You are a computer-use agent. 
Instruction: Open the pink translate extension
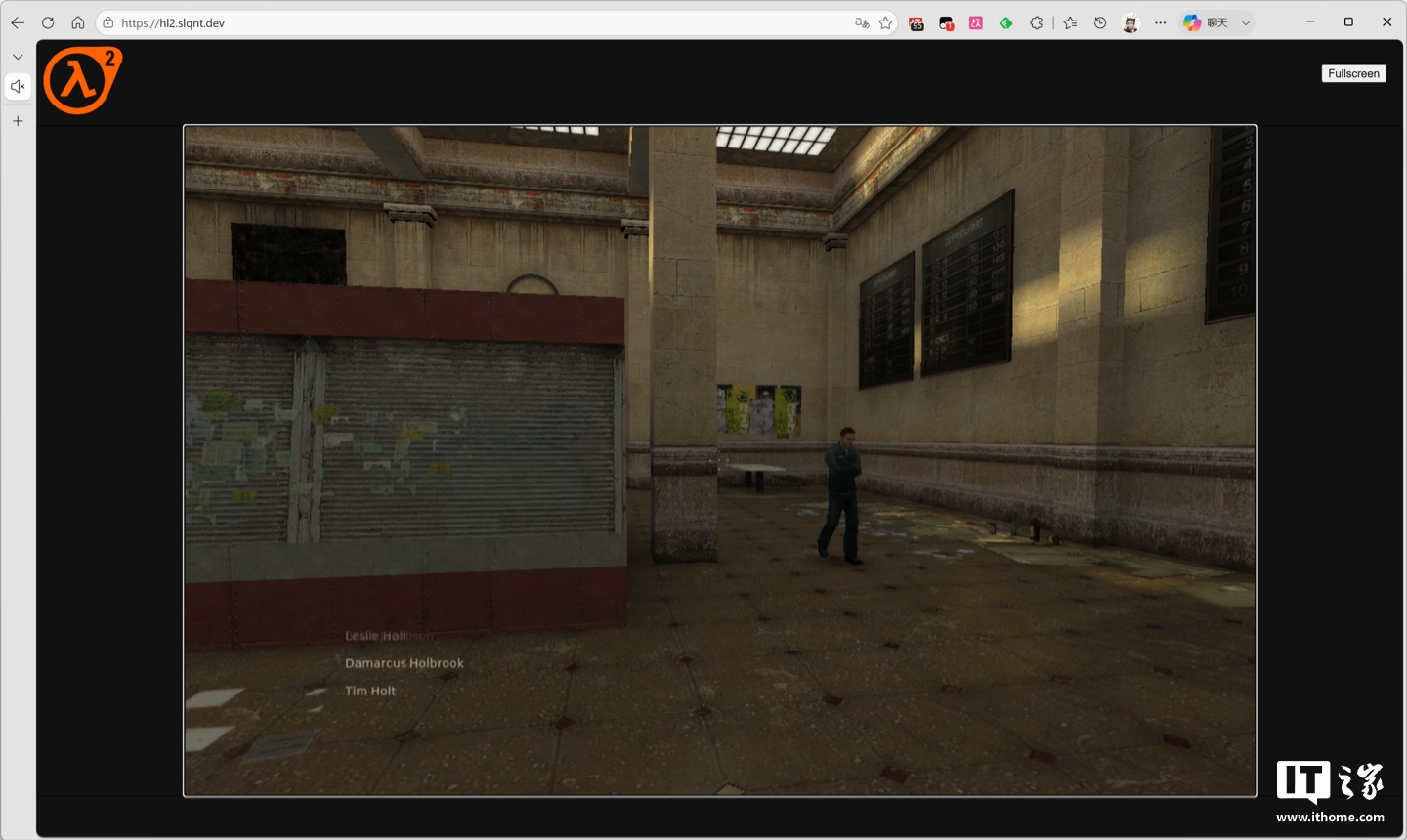pos(975,22)
